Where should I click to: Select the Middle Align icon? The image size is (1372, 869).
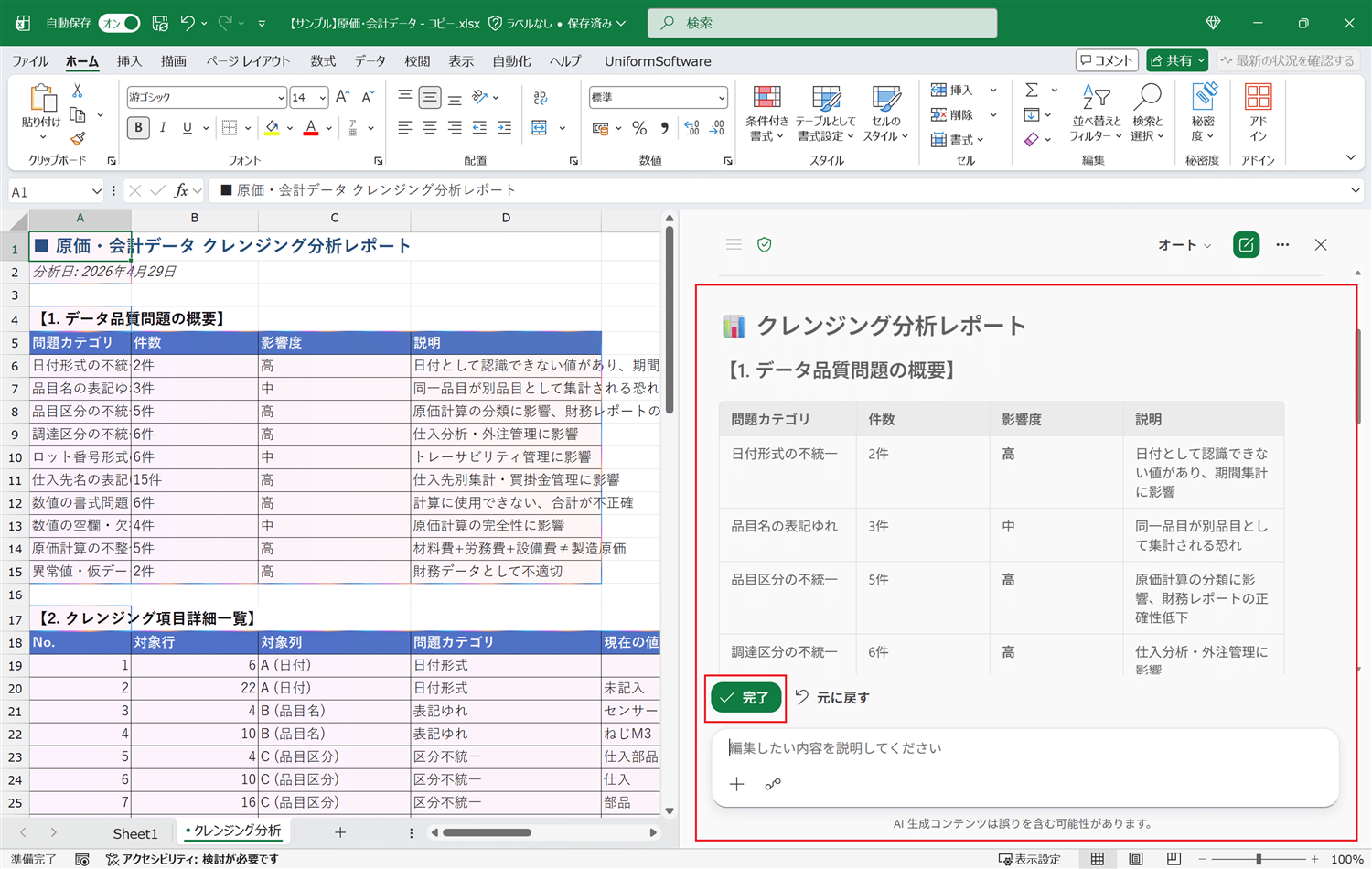[x=430, y=97]
